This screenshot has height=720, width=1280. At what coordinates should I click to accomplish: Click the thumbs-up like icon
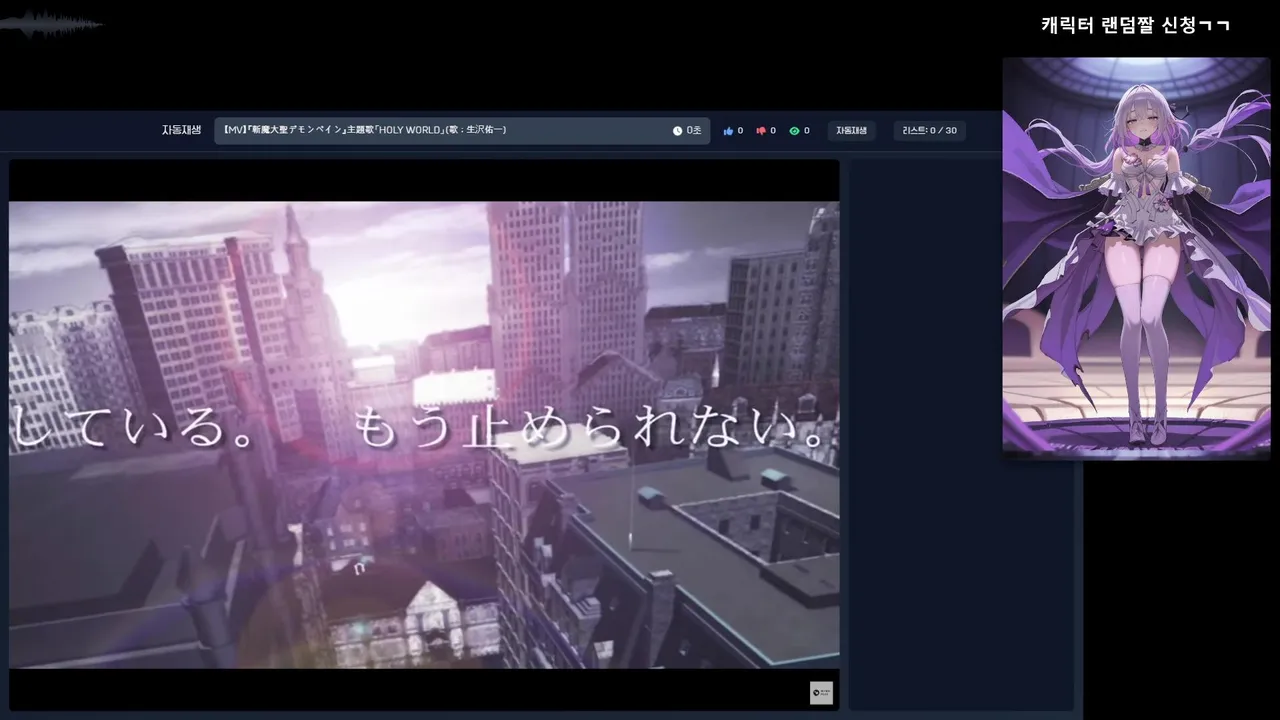pos(728,131)
